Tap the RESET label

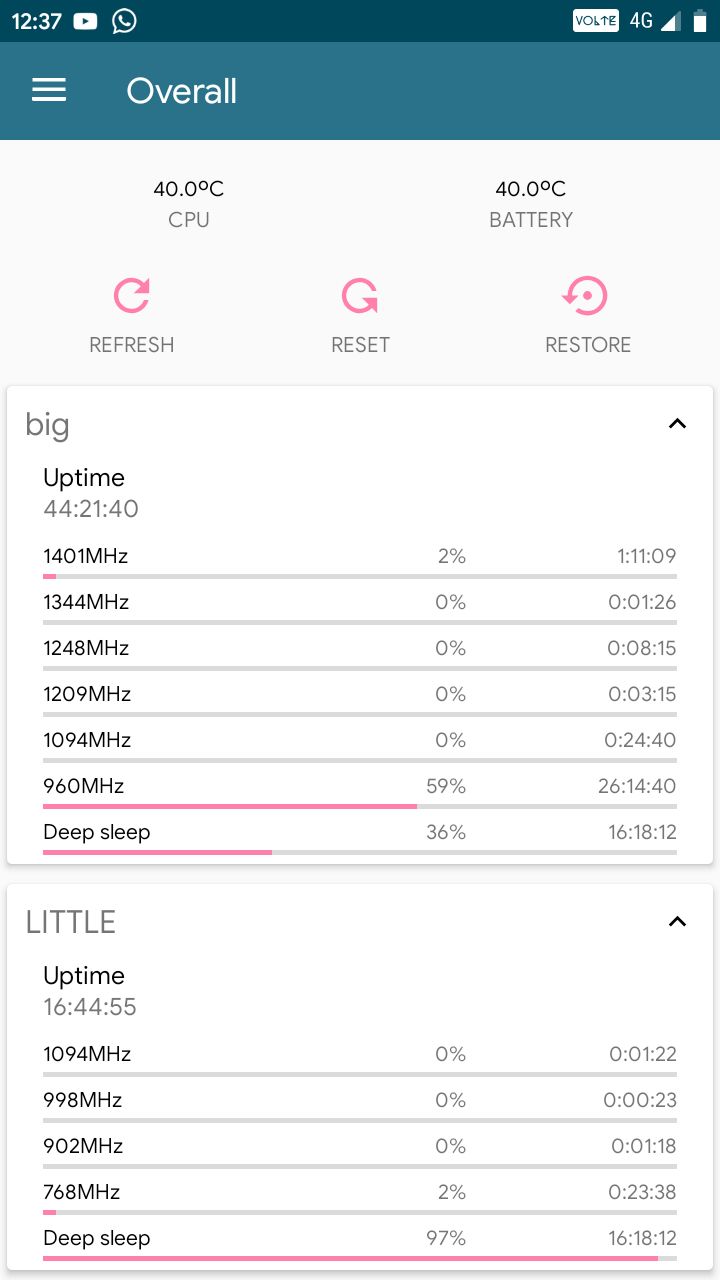coord(360,345)
